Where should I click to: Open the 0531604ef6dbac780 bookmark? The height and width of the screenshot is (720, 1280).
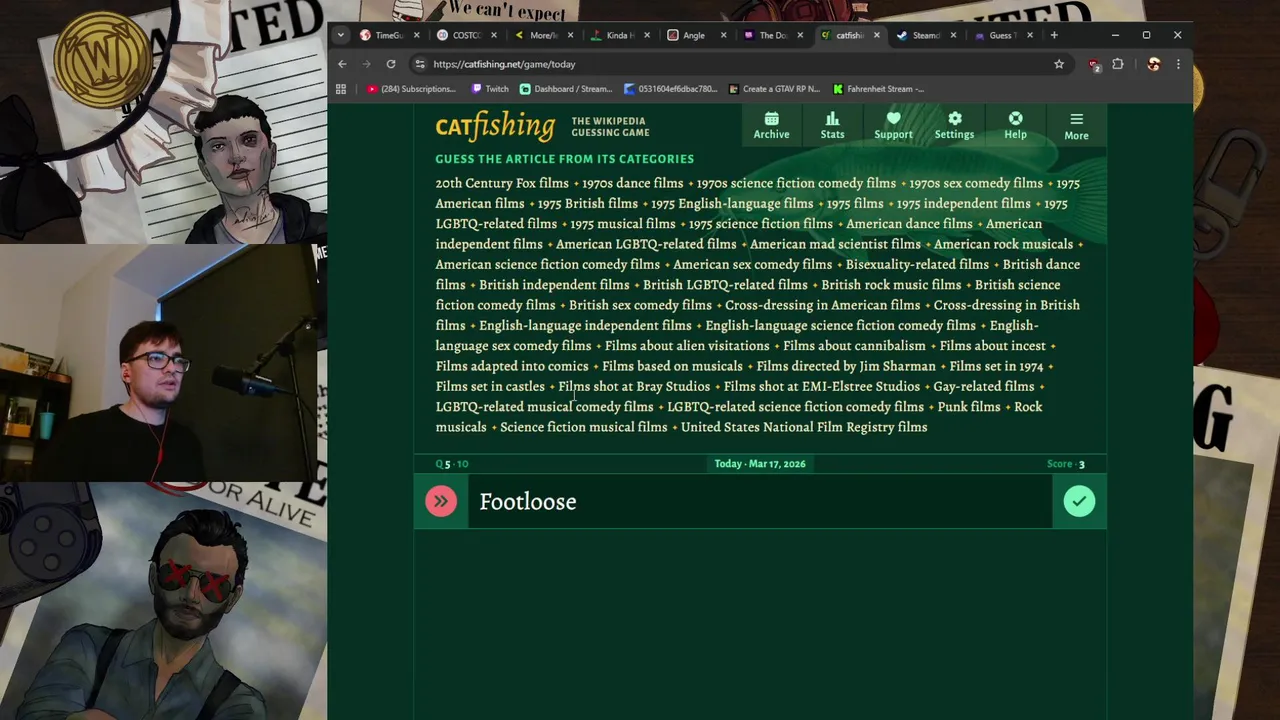670,89
